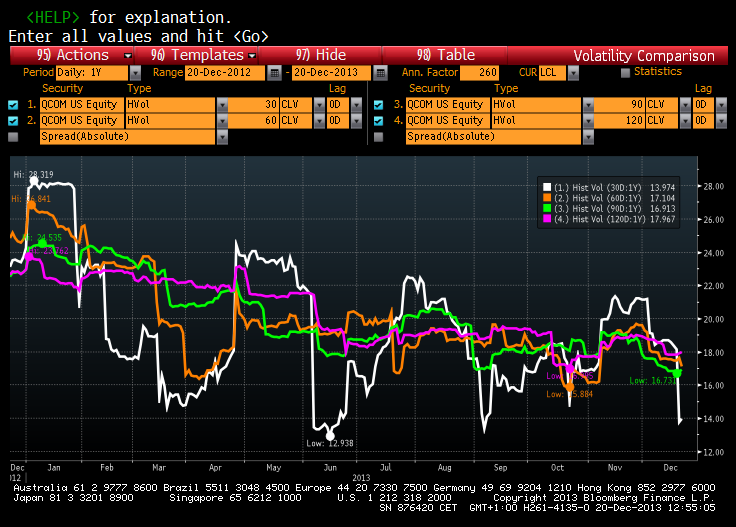The width and height of the screenshot is (736, 527).
Task: Edit the row 1 period value 30
Action: (253, 105)
